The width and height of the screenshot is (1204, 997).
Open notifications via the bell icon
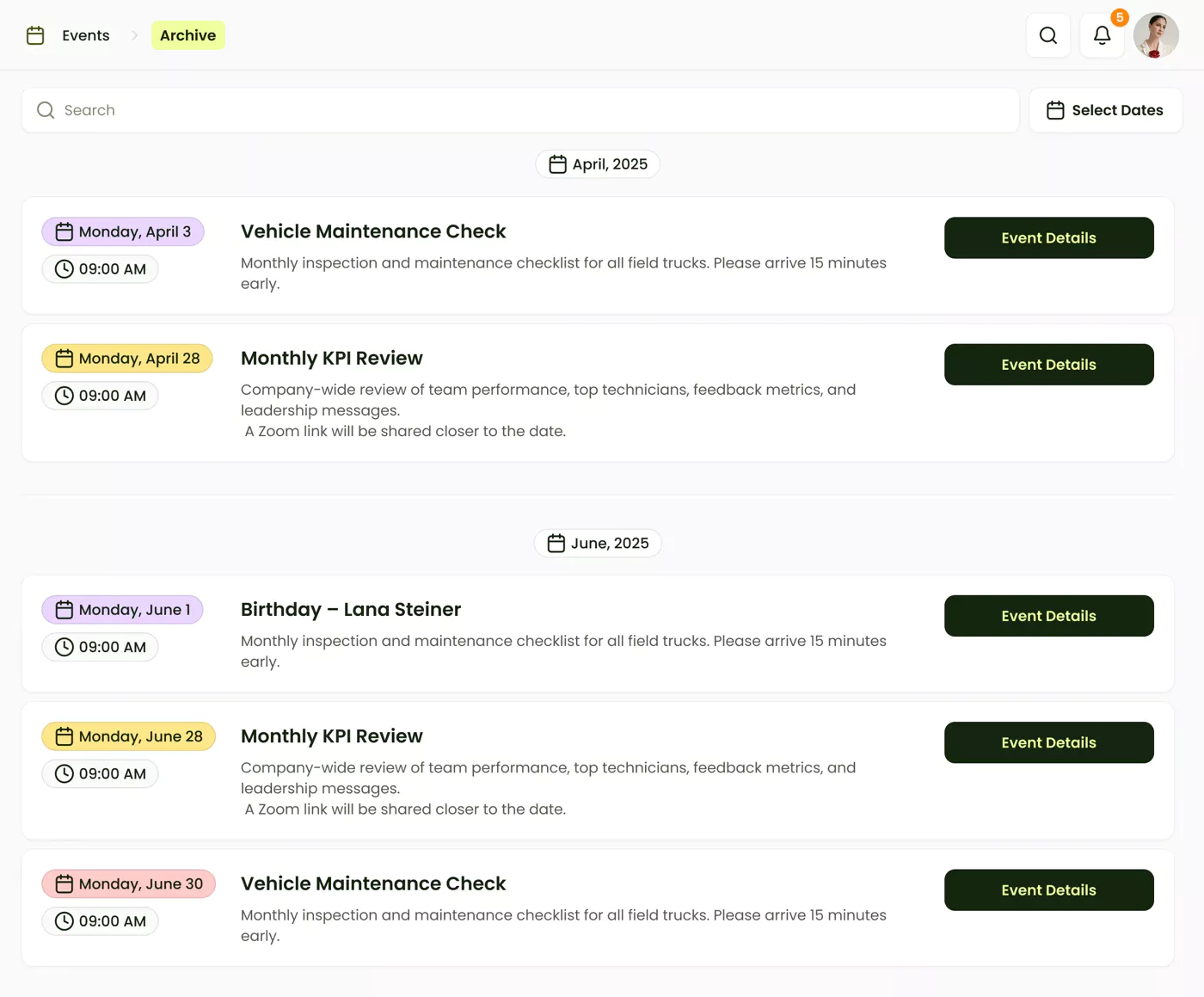coord(1102,35)
